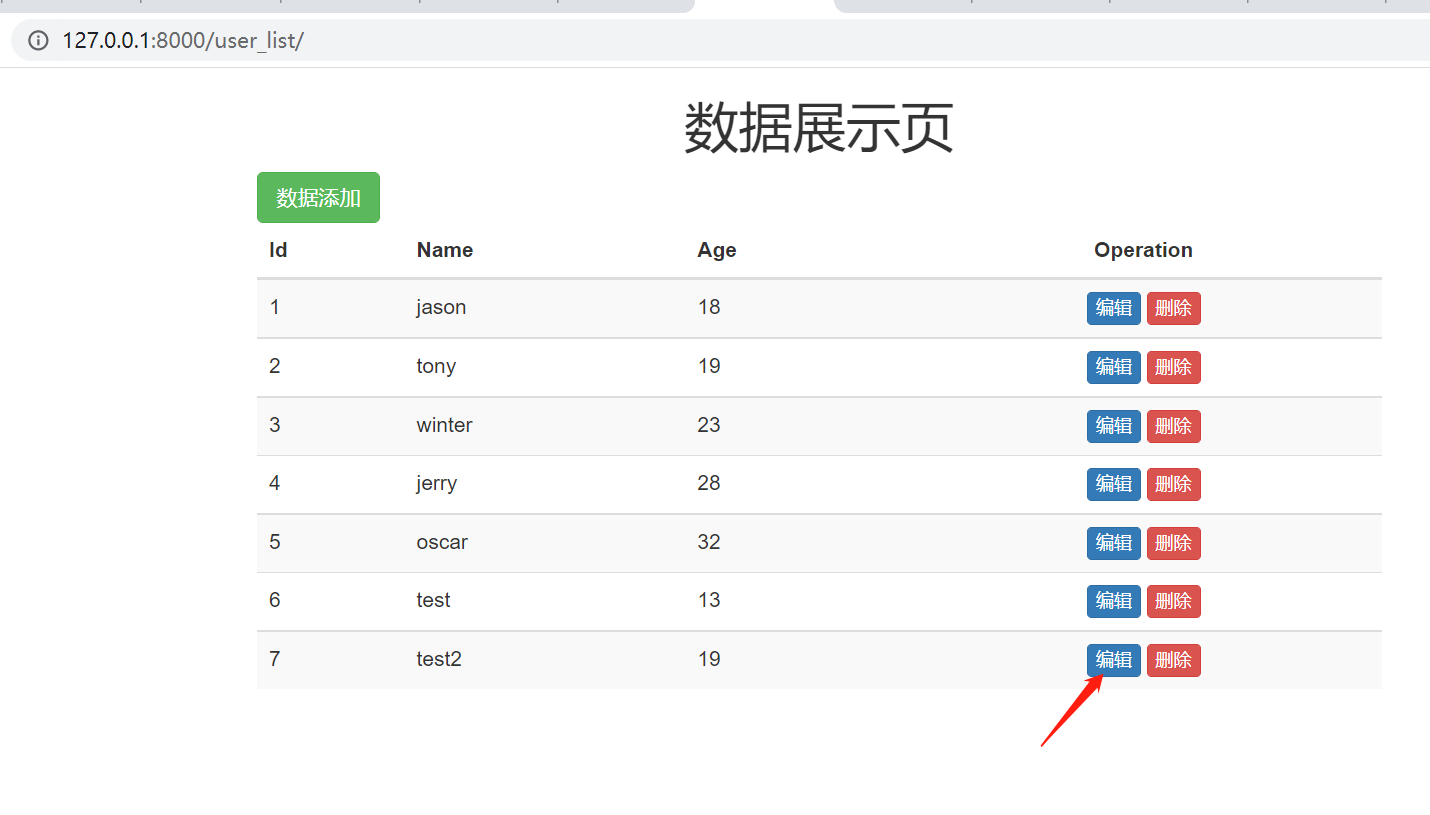Click the 数据展示页 page heading
1430x815 pixels.
click(x=818, y=128)
